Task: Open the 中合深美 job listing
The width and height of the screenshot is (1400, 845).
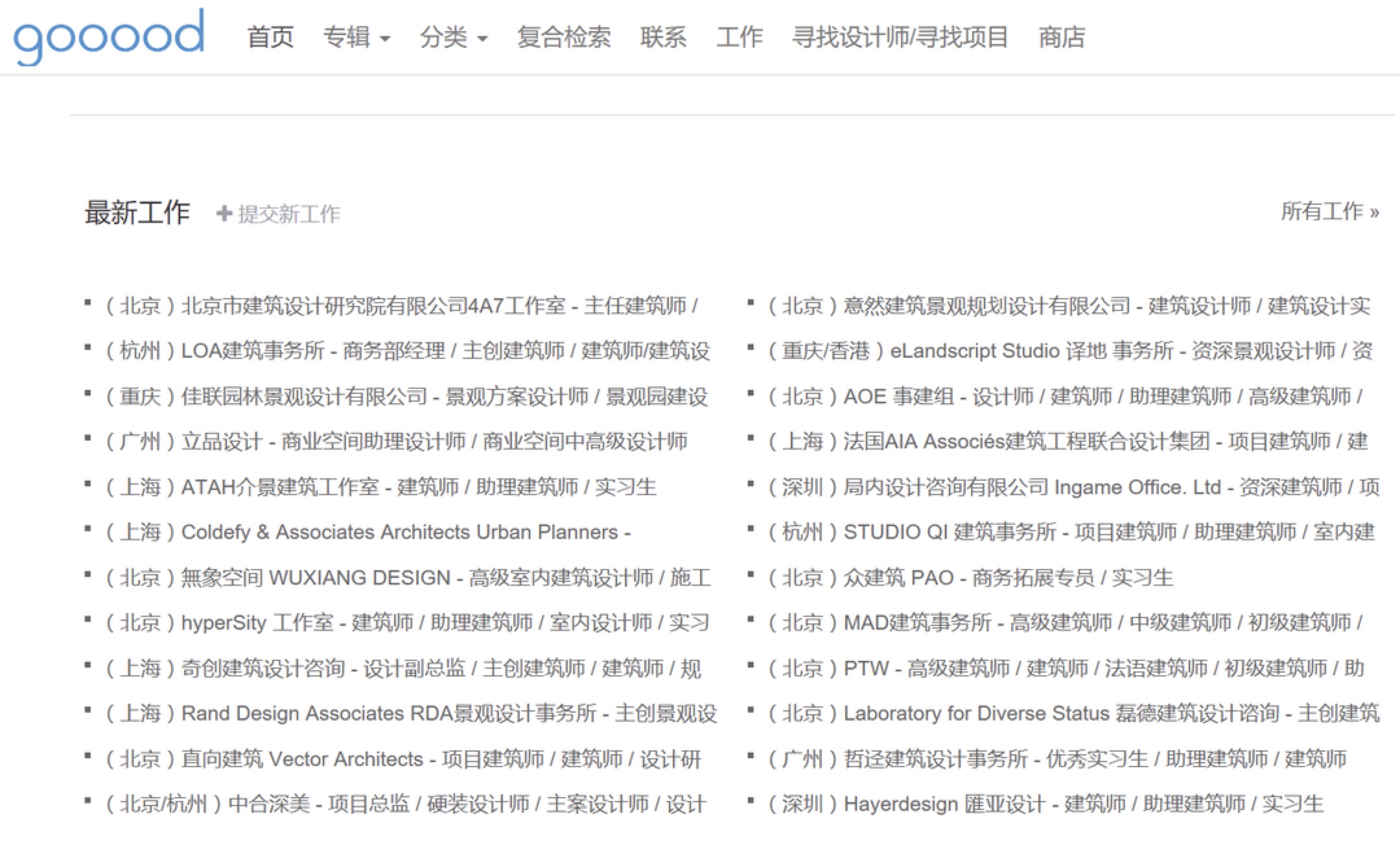Action: [x=405, y=804]
